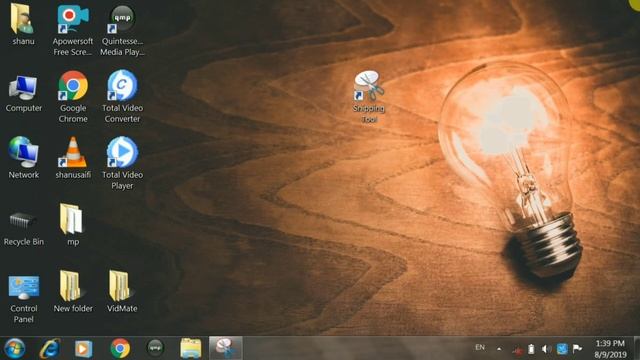The height and width of the screenshot is (360, 640).
Task: Open Windows Explorer folder in taskbar
Action: (x=191, y=349)
